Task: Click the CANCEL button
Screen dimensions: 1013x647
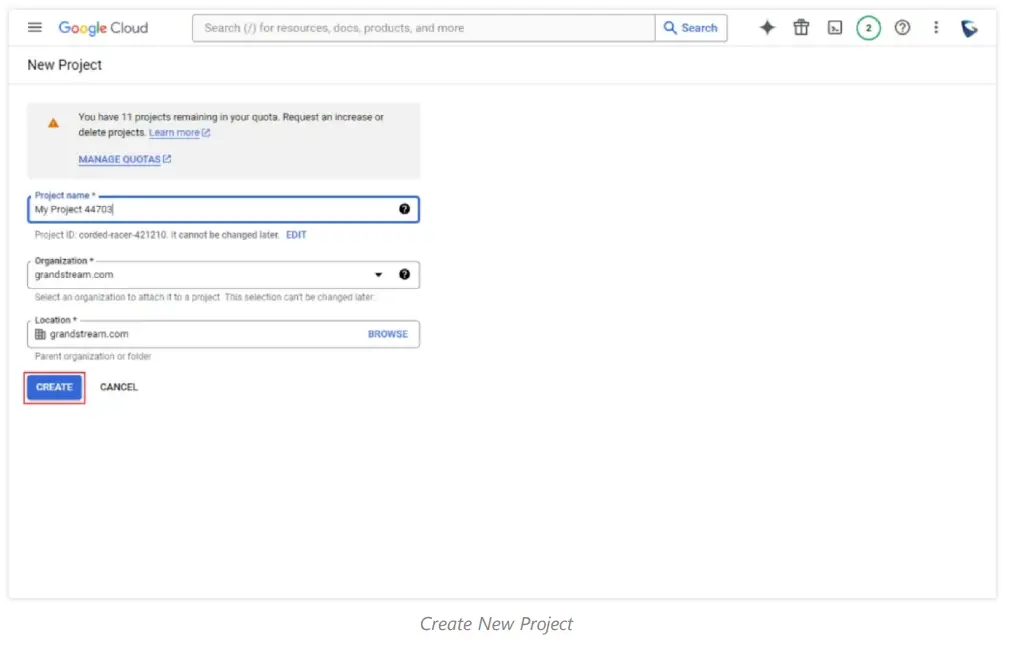Action: coord(119,387)
